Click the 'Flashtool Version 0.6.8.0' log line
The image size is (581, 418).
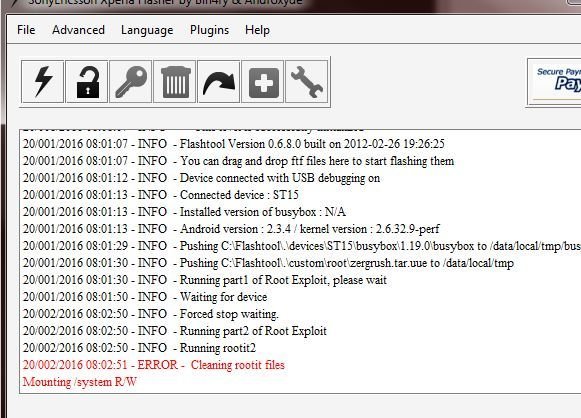[x=233, y=144]
